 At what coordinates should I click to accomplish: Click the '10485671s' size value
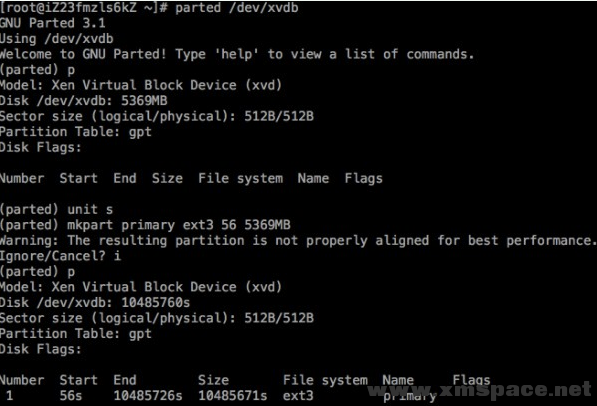(x=233, y=396)
